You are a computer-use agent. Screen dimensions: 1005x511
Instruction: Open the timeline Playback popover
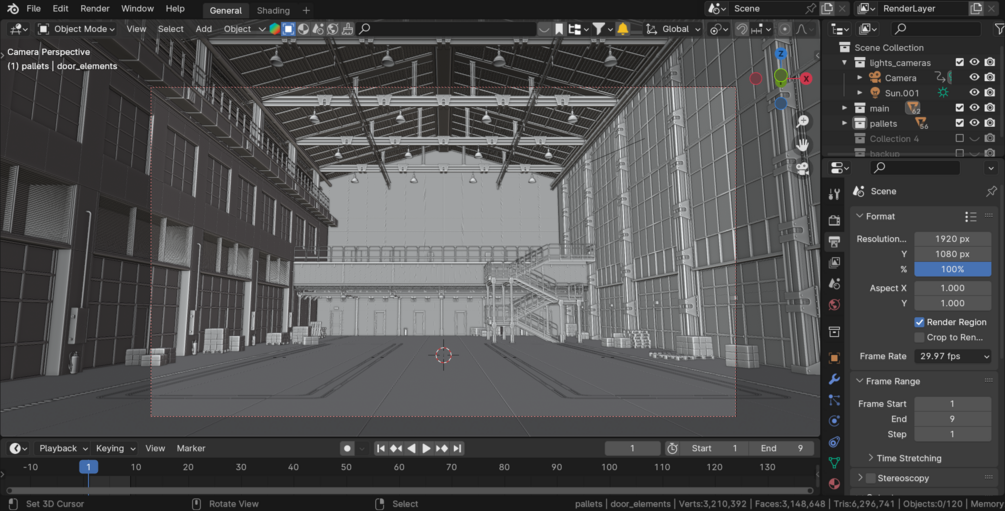(62, 448)
